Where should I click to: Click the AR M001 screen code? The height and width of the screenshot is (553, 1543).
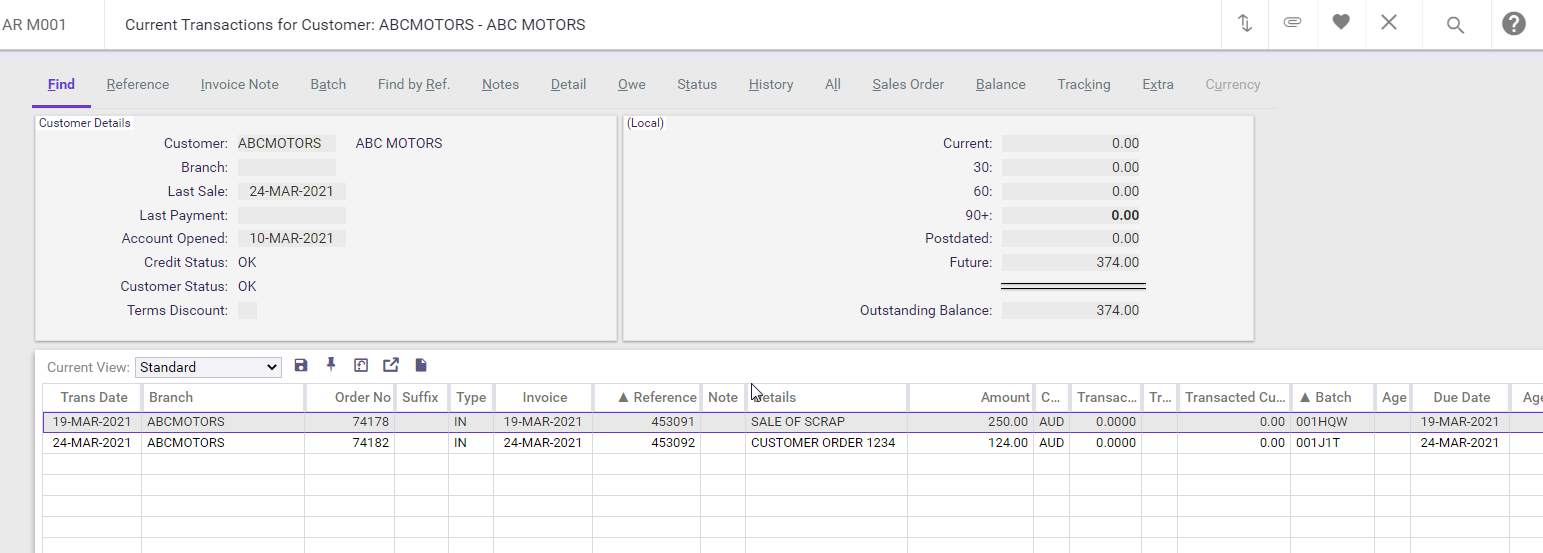pos(35,24)
